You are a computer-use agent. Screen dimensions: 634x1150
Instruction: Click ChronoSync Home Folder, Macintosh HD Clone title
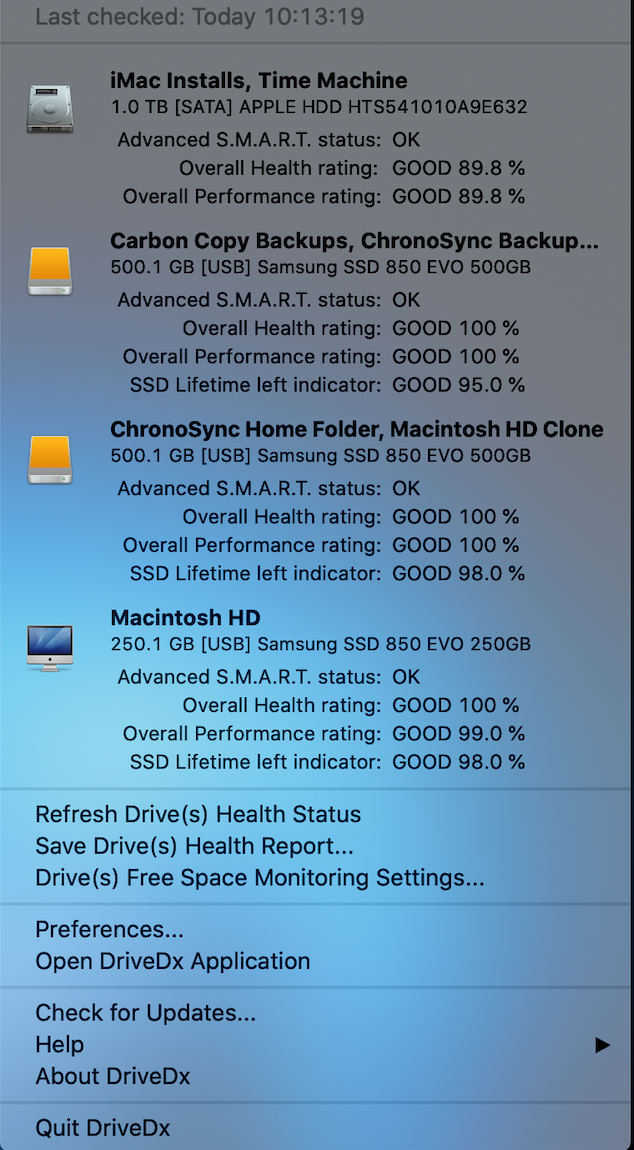click(357, 430)
